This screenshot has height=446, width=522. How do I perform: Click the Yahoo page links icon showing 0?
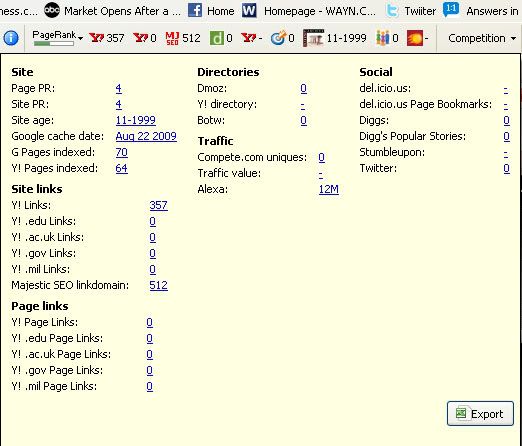(x=140, y=38)
